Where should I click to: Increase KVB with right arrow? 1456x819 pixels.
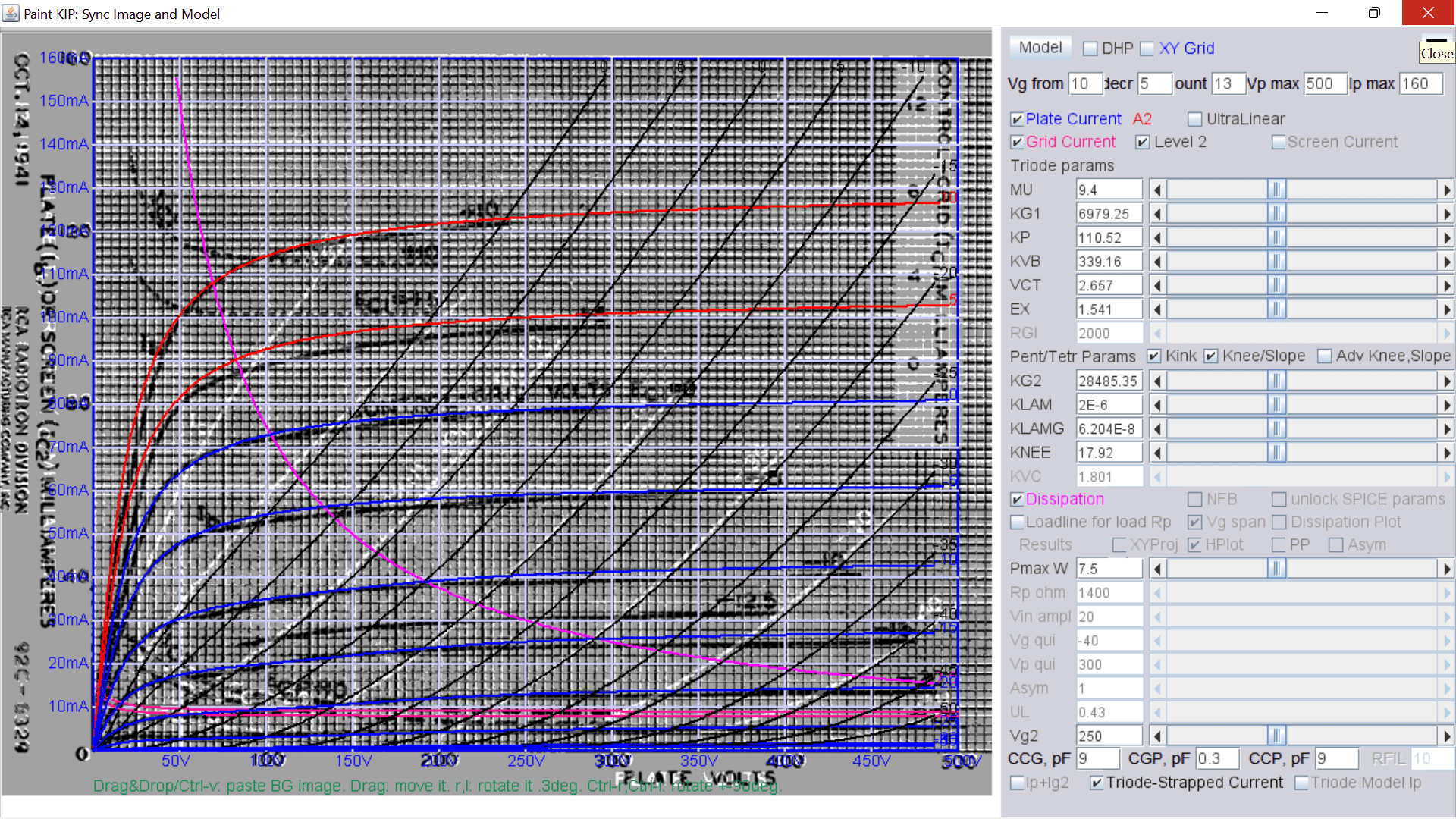click(x=1446, y=262)
